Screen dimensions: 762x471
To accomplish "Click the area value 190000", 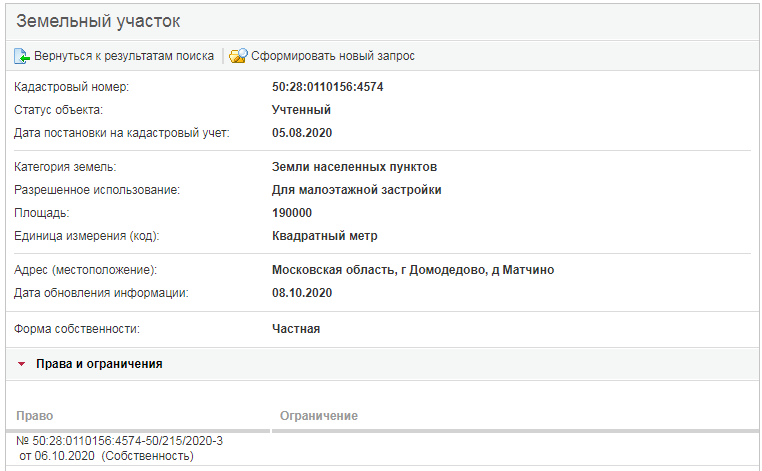I will point(292,213).
